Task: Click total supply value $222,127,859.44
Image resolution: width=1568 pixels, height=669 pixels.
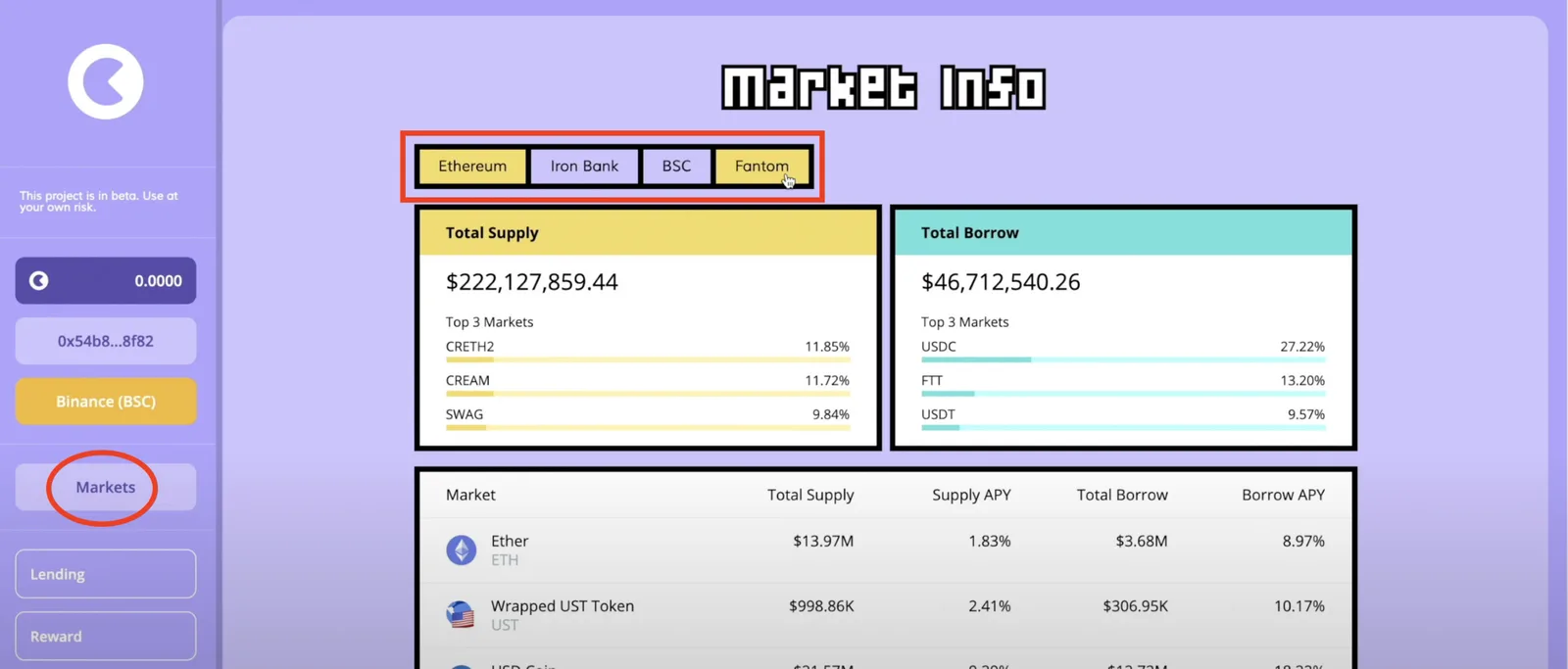Action: 532,282
